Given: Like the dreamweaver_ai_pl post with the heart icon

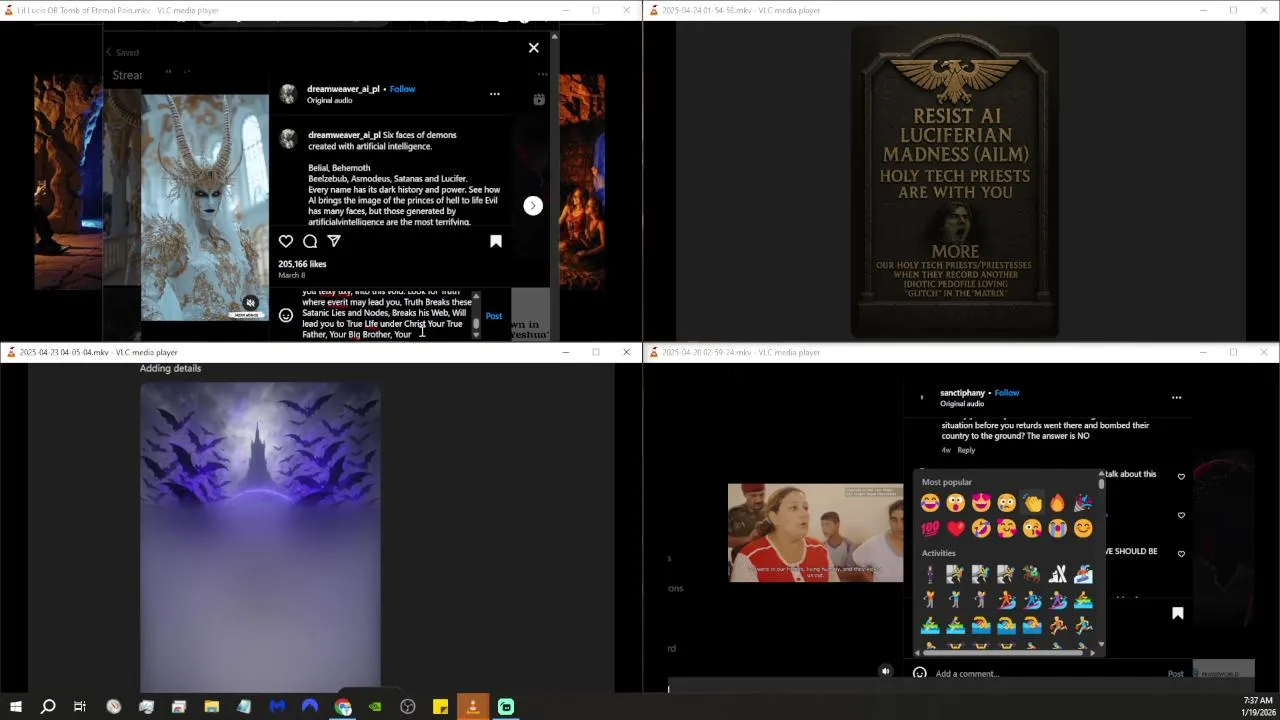Looking at the screenshot, I should [286, 241].
